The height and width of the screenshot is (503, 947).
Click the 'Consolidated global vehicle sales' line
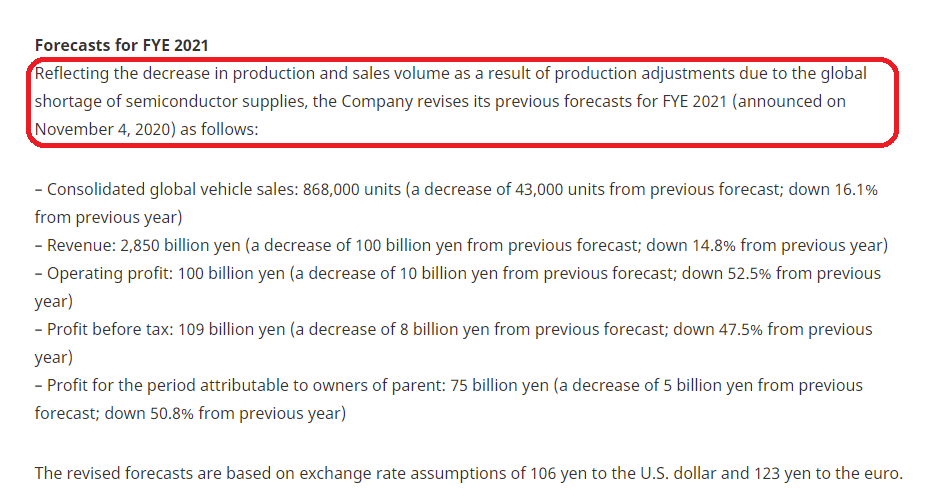pyautogui.click(x=456, y=203)
